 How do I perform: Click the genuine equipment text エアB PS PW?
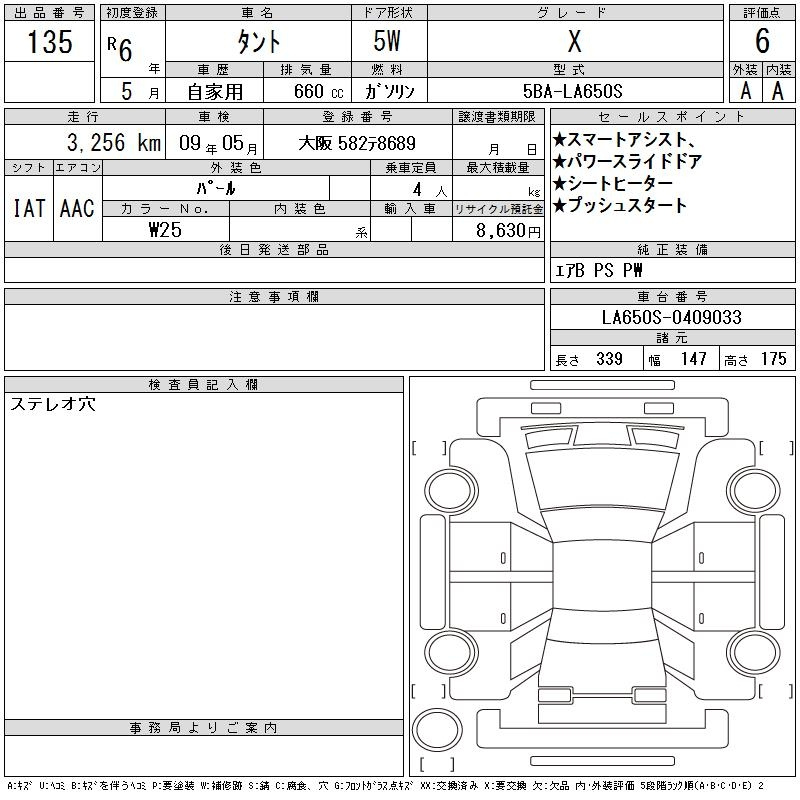pyautogui.click(x=598, y=270)
